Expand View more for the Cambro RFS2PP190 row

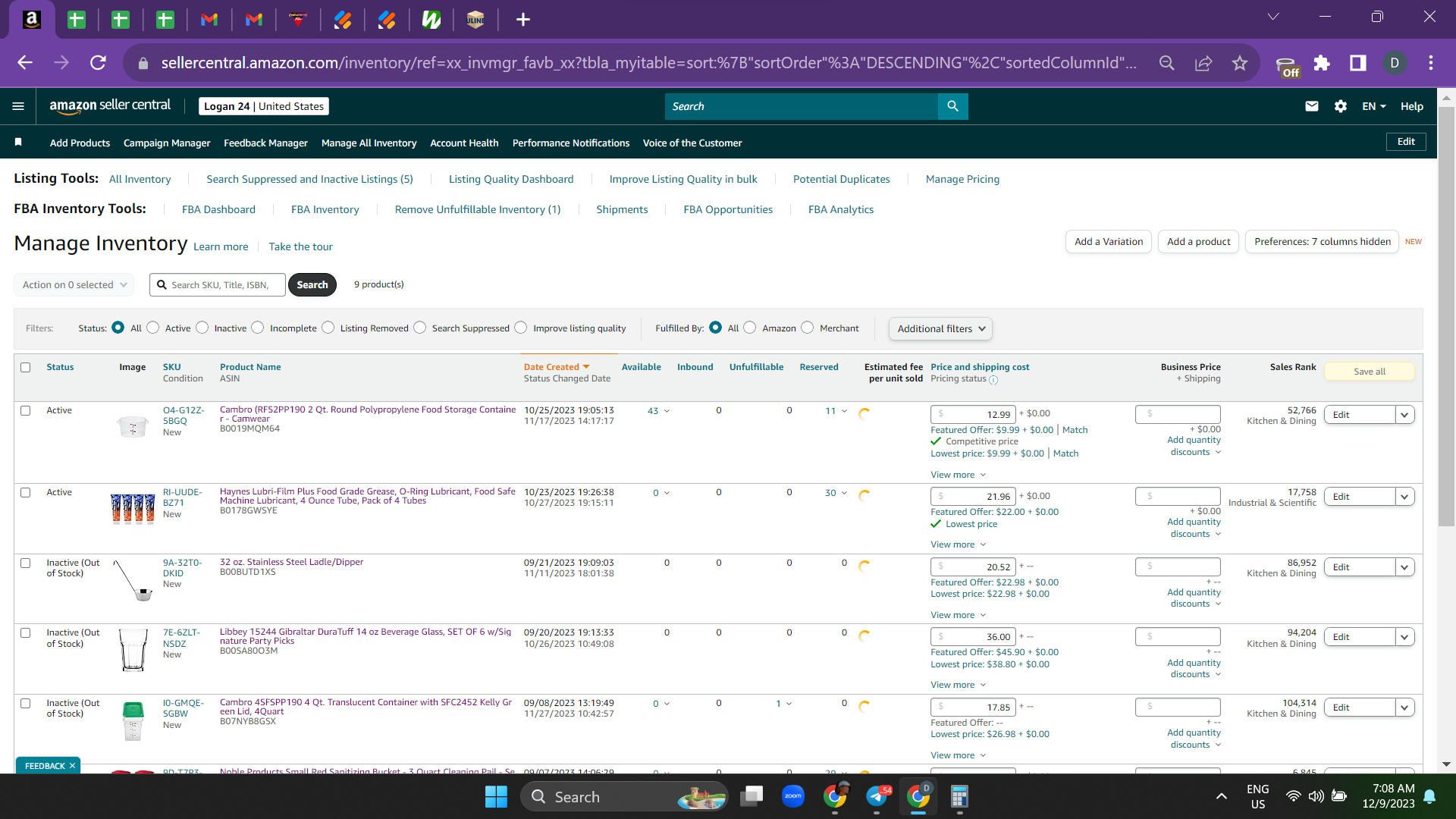[958, 475]
